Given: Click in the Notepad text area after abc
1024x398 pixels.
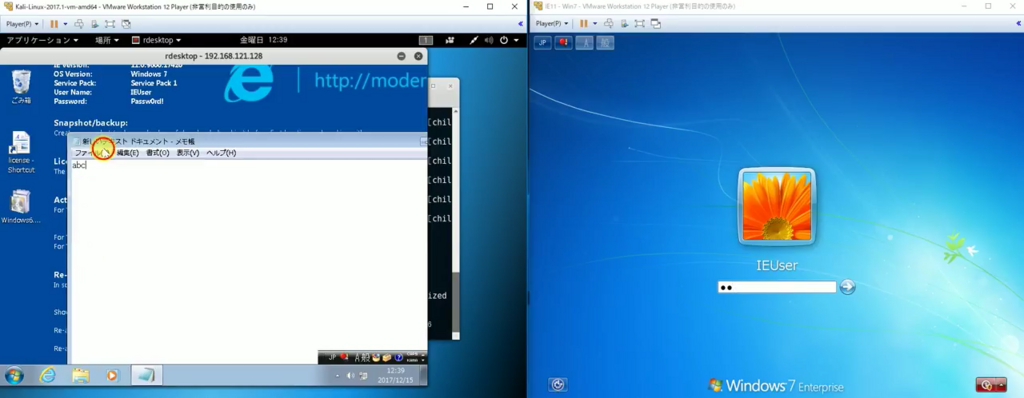Looking at the screenshot, I should tap(88, 165).
